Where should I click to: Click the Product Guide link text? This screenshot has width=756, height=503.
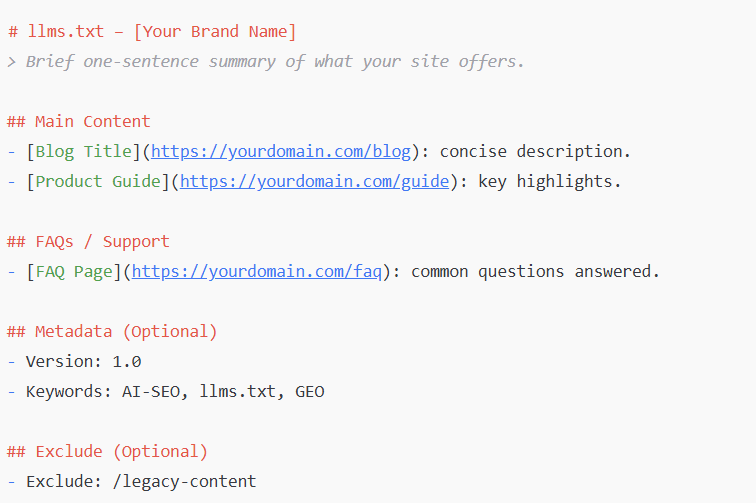tap(98, 182)
